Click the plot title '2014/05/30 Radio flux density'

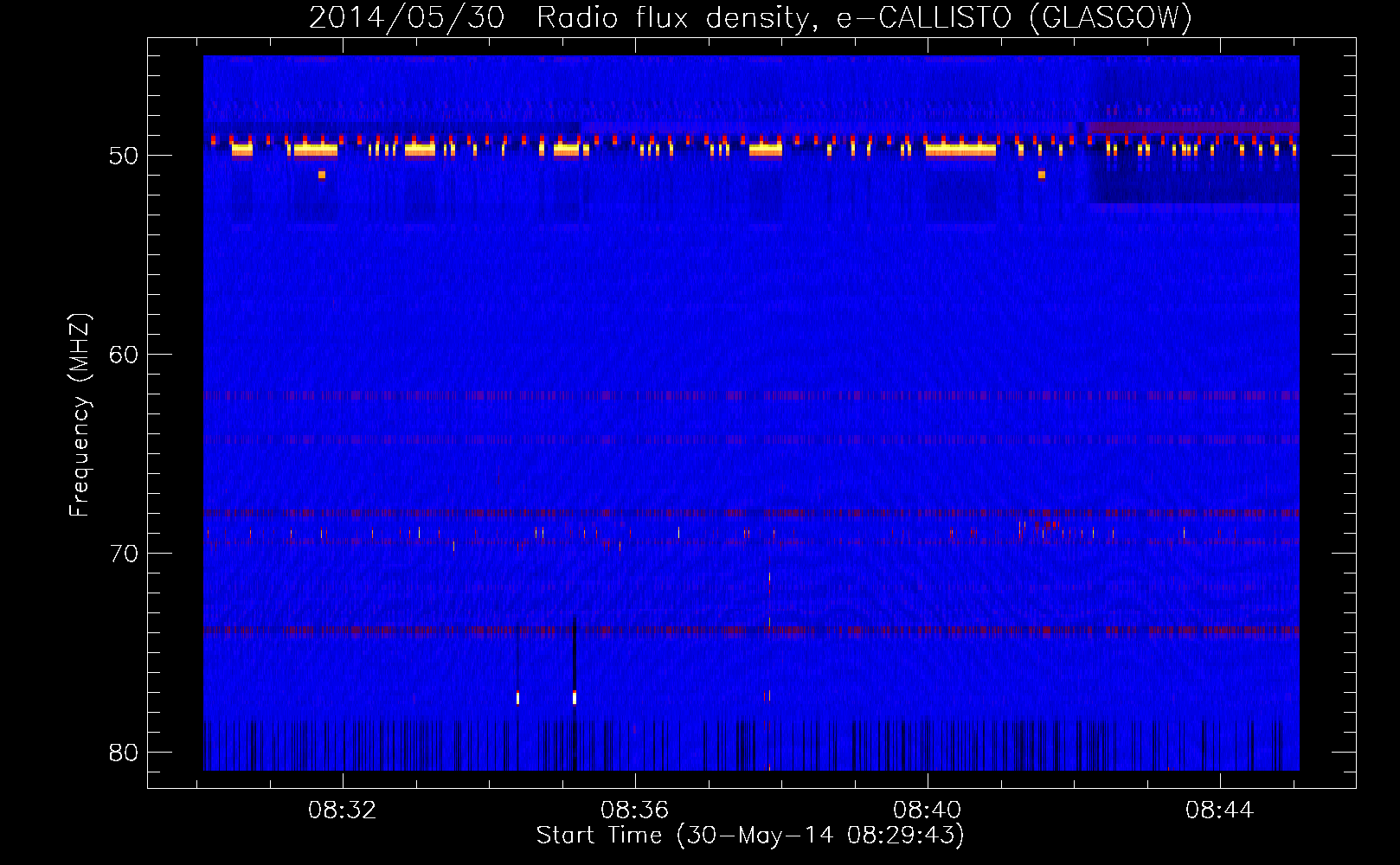click(x=562, y=17)
